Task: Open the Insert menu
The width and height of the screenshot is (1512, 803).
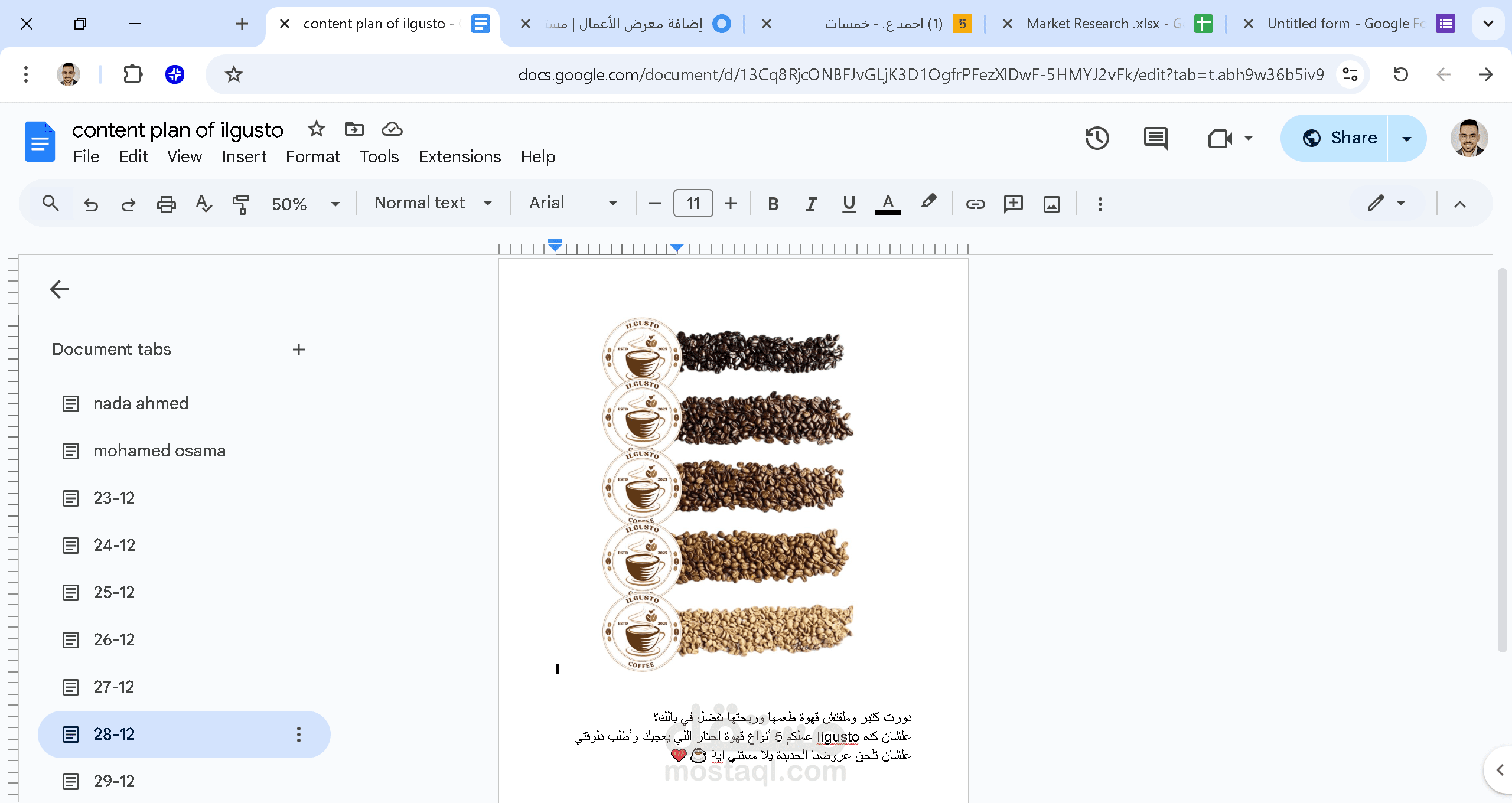Action: coord(244,156)
